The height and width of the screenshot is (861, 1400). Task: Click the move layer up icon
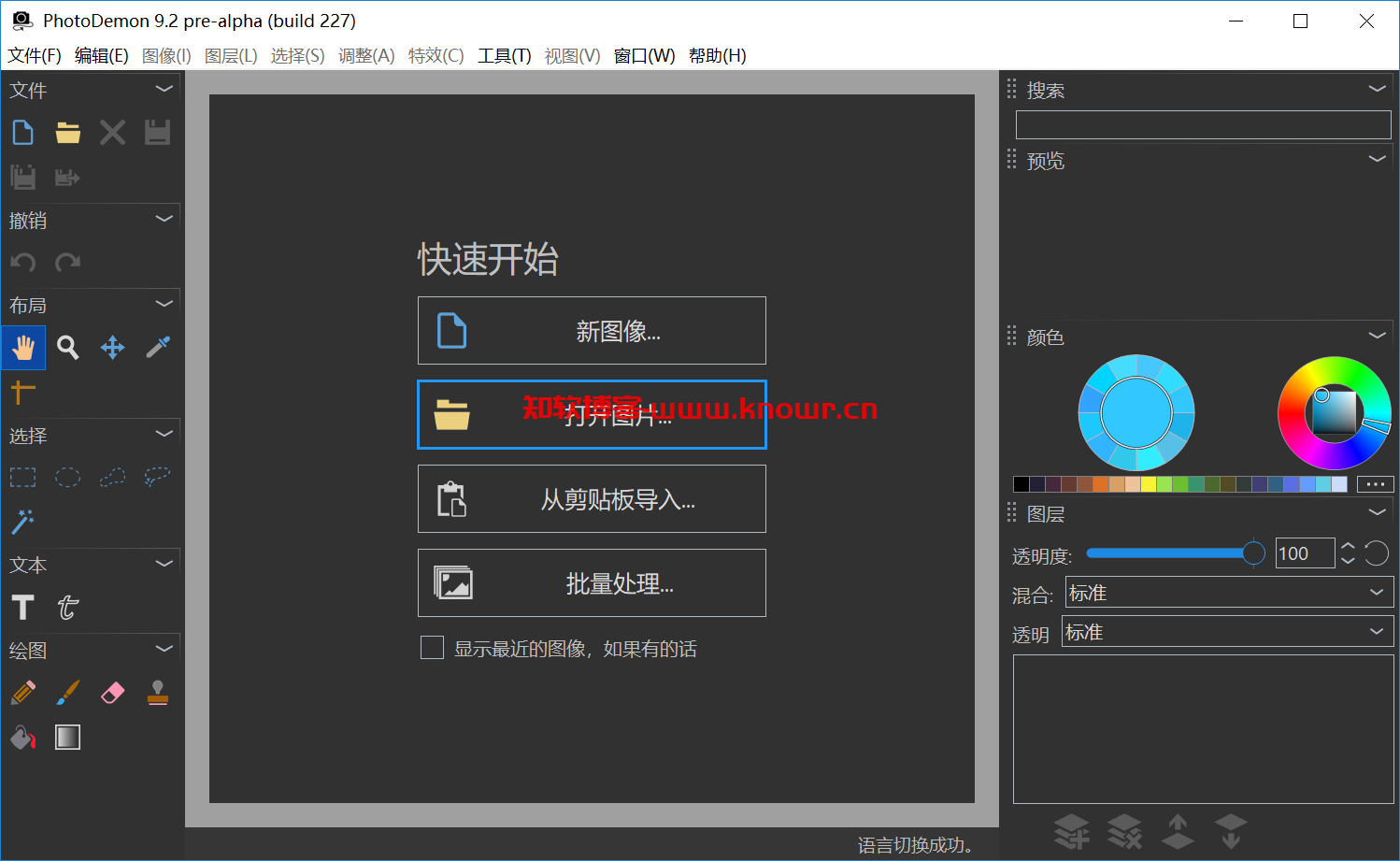[1178, 831]
